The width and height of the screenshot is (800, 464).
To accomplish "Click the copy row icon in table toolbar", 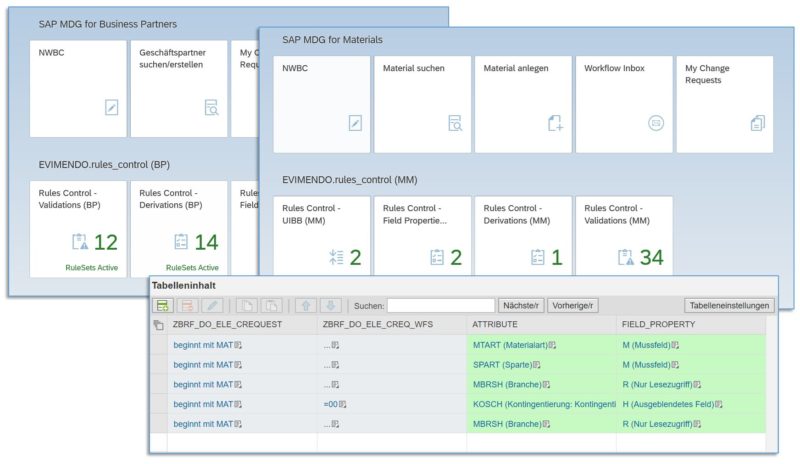I will point(247,306).
